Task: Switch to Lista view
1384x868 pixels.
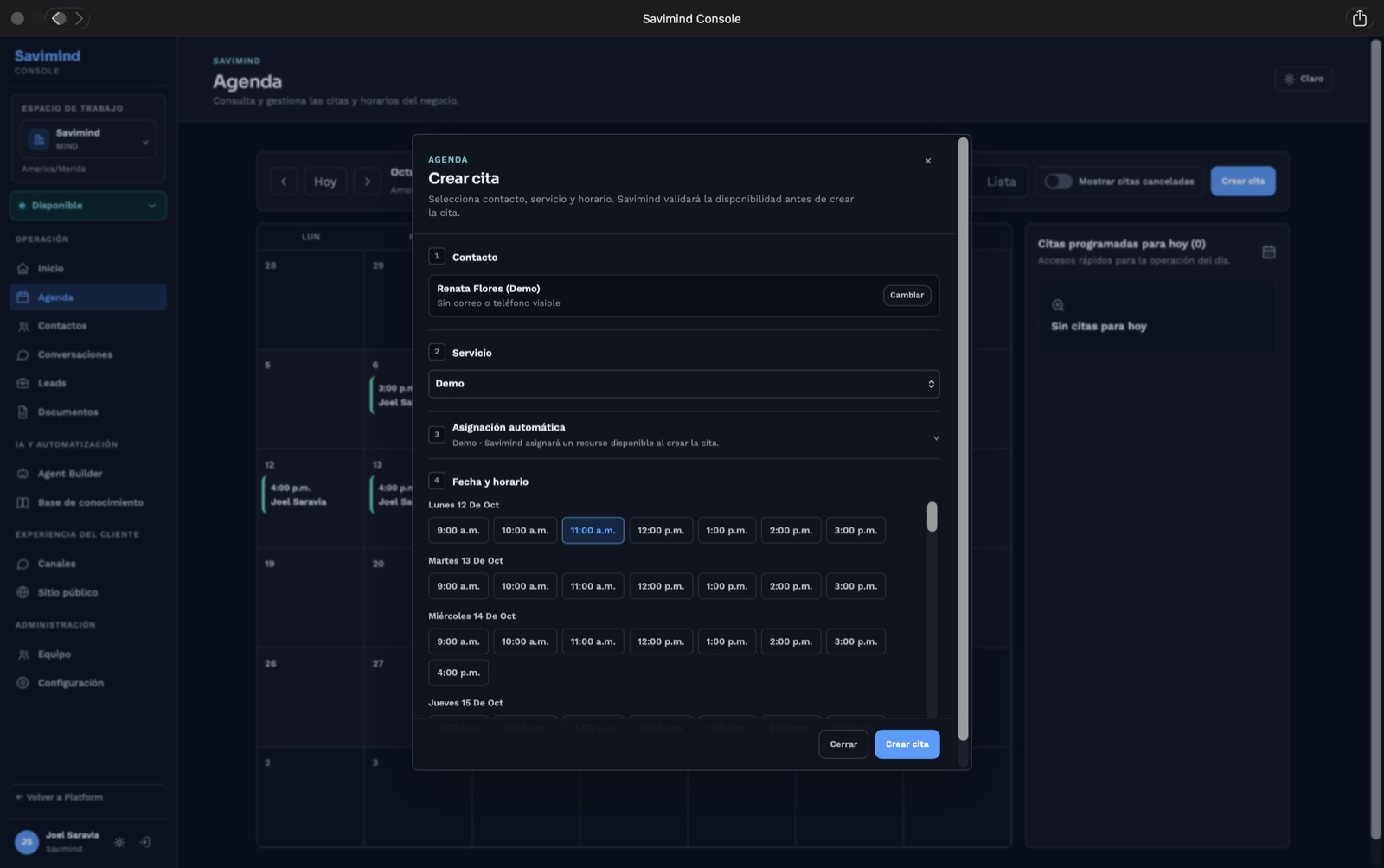Action: click(x=1001, y=182)
